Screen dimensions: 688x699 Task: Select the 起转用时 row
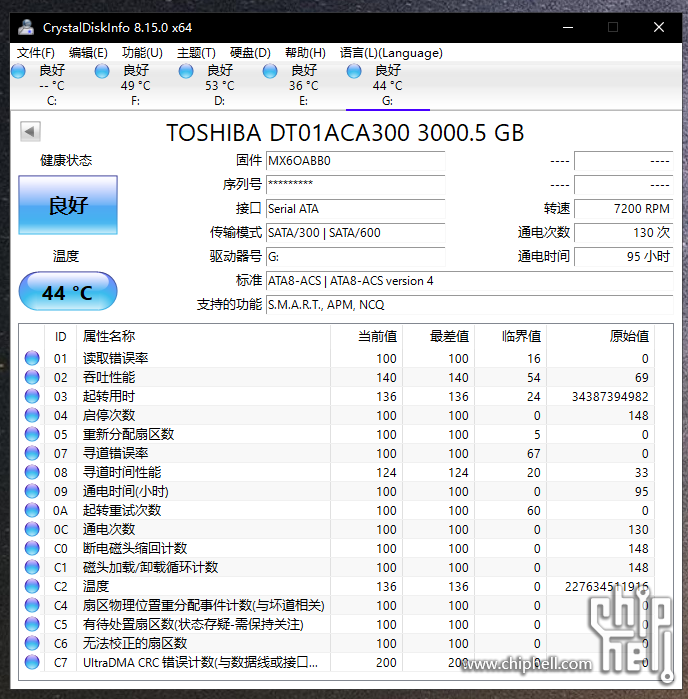337,396
